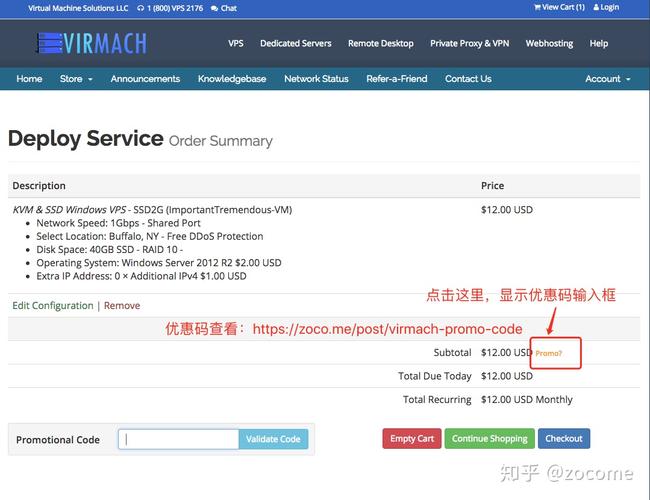Screen dimensions: 650x500
Task: Click the Virtual Machine Solutions LLC text
Action: coord(78,8)
